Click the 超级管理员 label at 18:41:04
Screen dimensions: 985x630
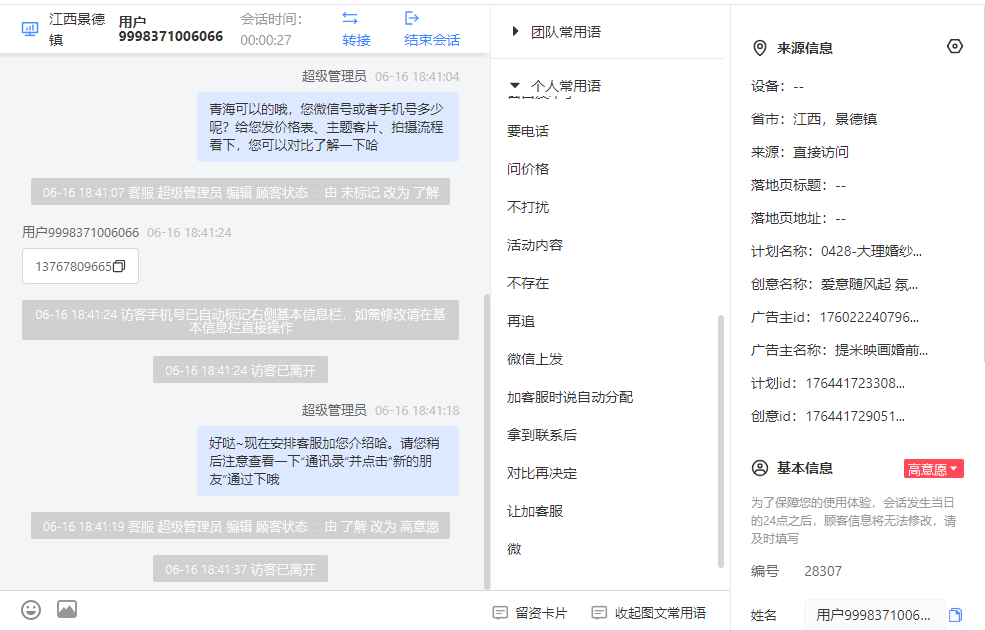coord(334,77)
